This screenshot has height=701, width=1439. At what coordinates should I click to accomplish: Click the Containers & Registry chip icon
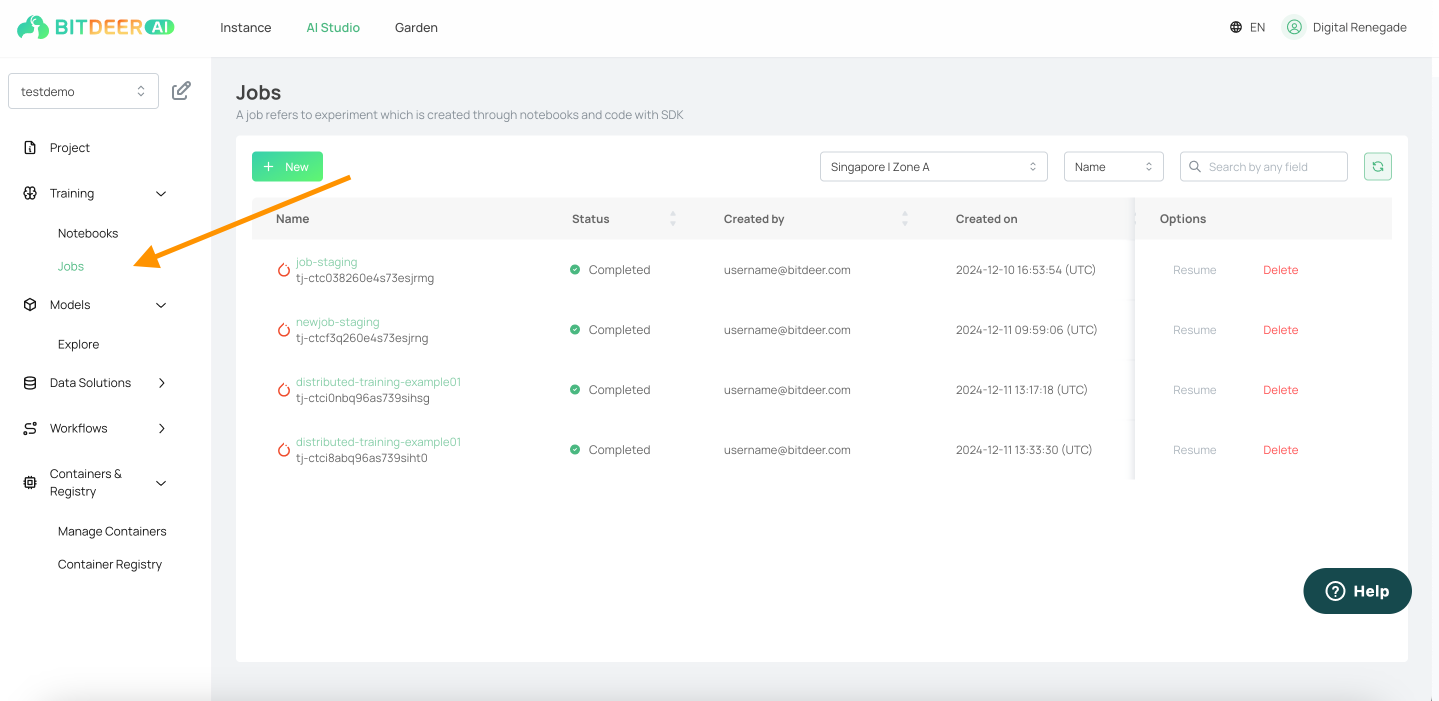[30, 483]
